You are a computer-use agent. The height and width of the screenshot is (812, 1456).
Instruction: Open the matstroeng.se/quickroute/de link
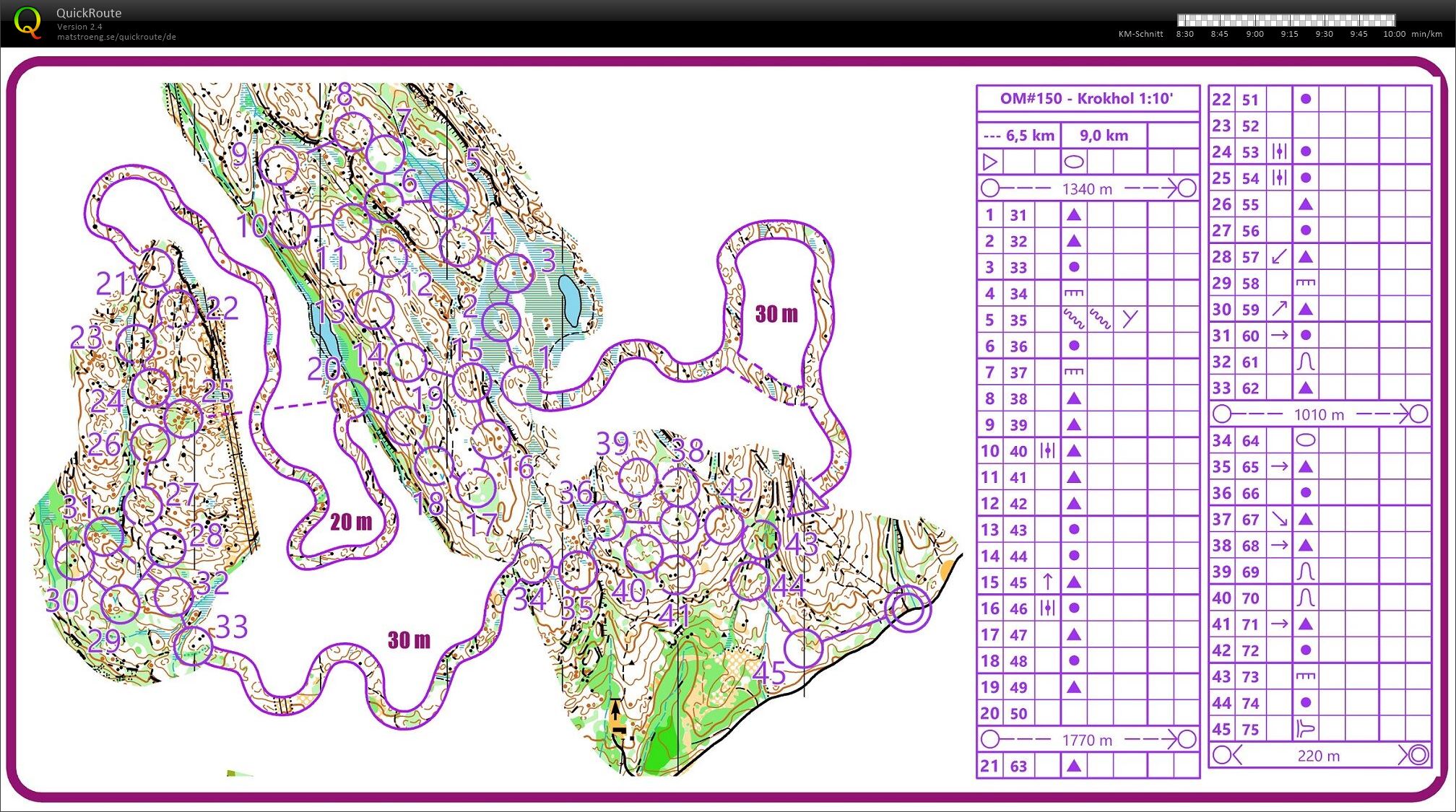tap(116, 37)
